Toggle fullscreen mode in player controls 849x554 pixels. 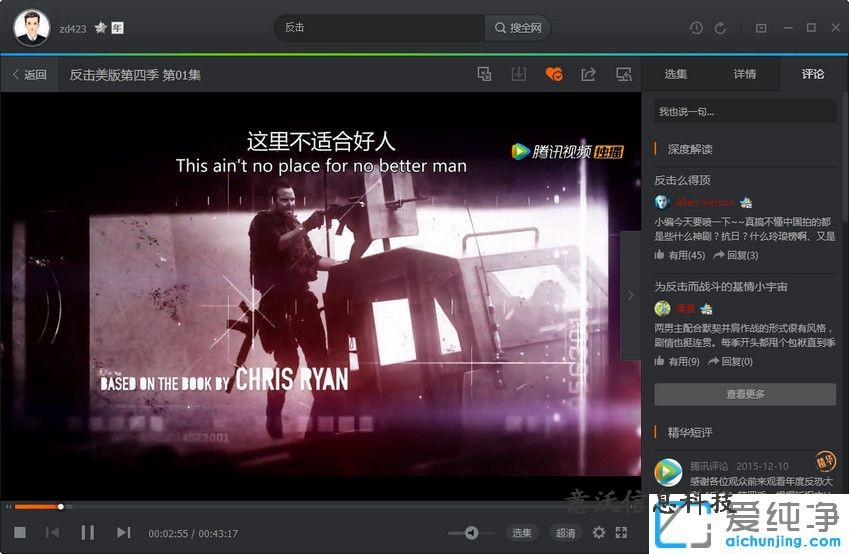coord(622,533)
